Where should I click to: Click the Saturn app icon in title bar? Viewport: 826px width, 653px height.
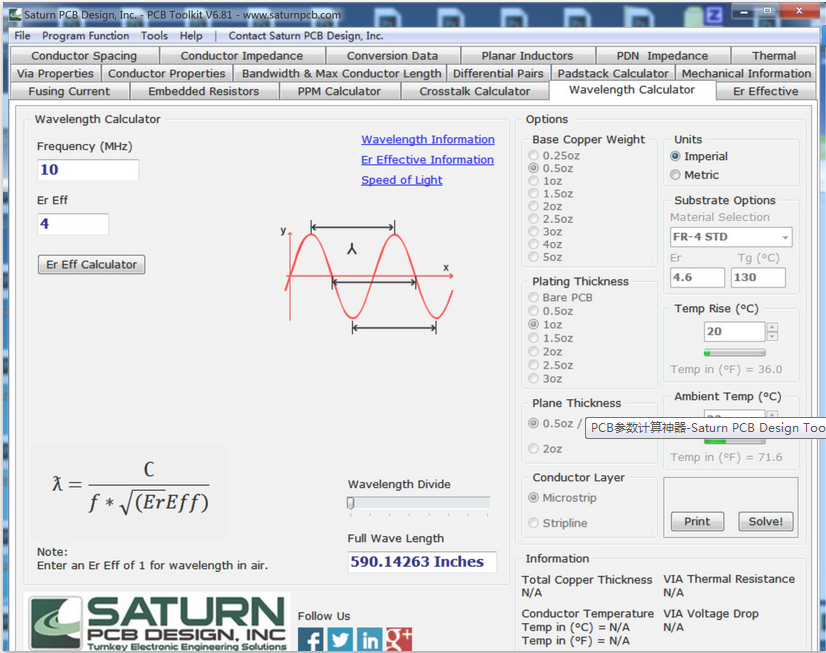pos(16,14)
